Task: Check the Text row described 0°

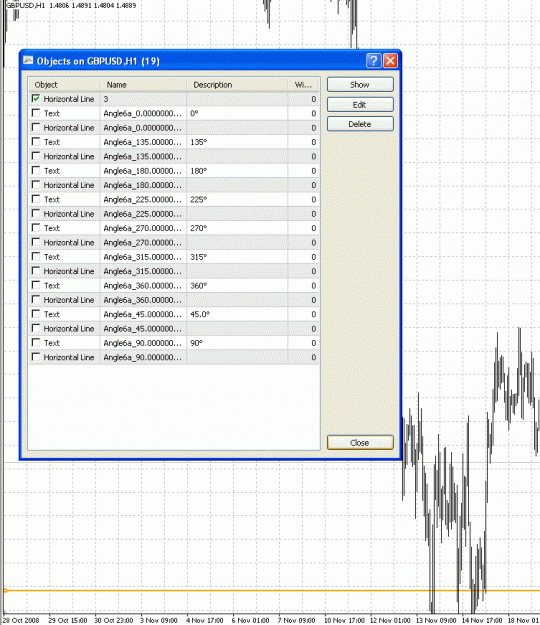Action: (x=36, y=113)
